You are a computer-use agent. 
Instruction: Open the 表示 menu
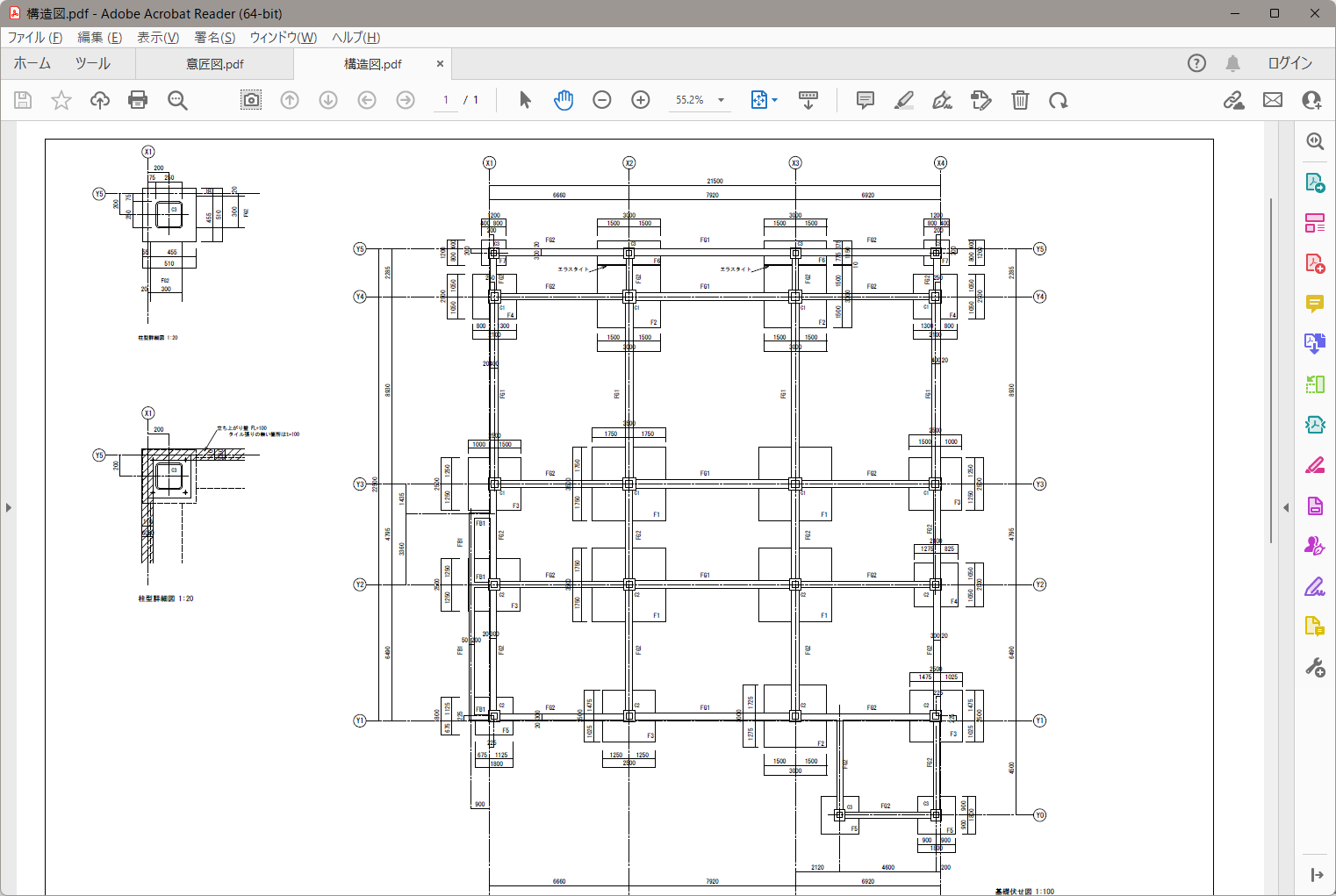[x=158, y=38]
